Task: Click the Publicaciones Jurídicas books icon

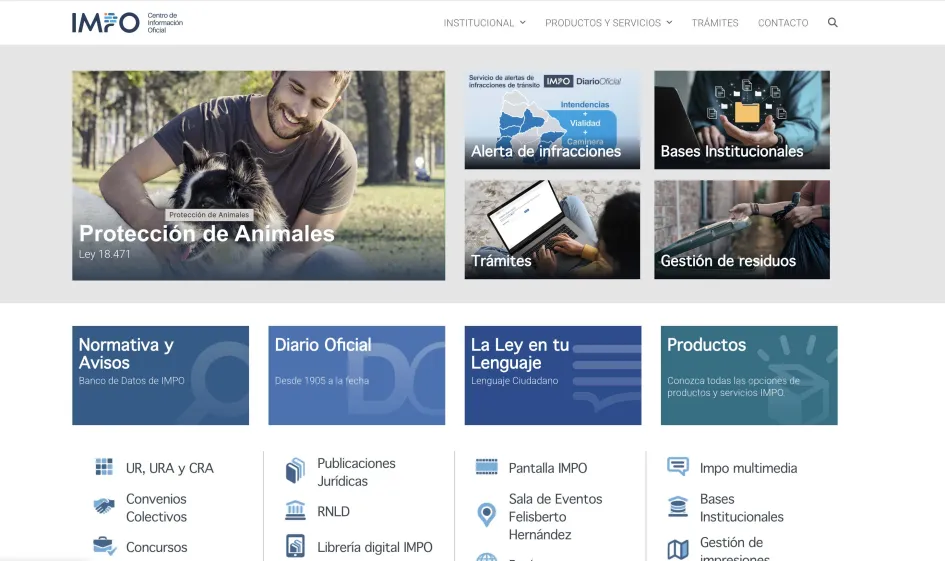Action: pyautogui.click(x=295, y=471)
